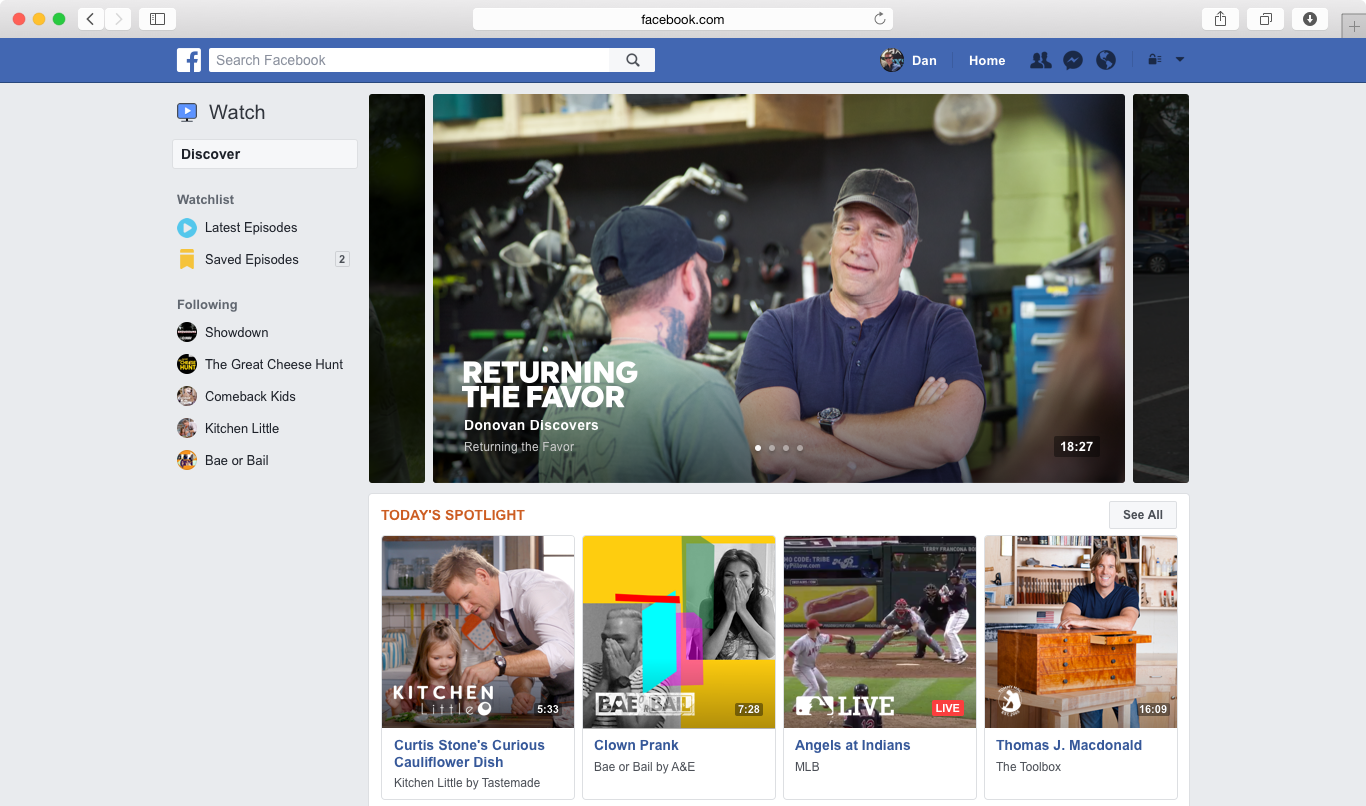Screen dimensions: 1366x806
Task: Click the Facebook logo
Action: [189, 60]
